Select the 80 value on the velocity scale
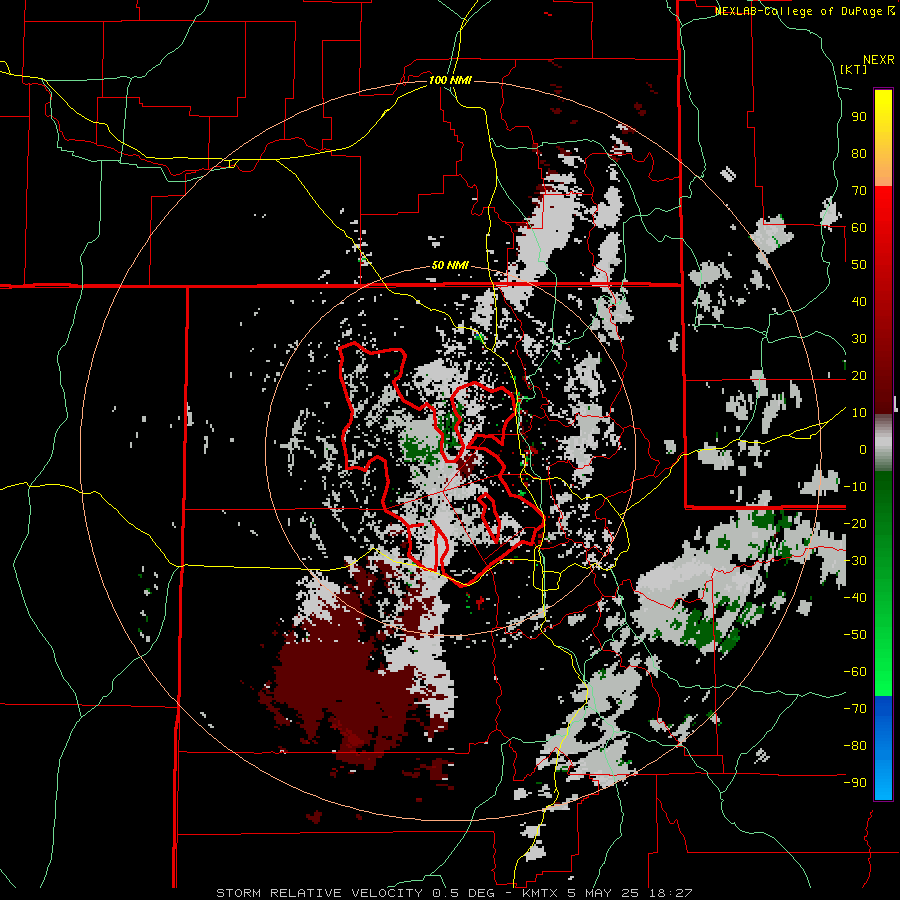This screenshot has height=900, width=900. coord(859,154)
